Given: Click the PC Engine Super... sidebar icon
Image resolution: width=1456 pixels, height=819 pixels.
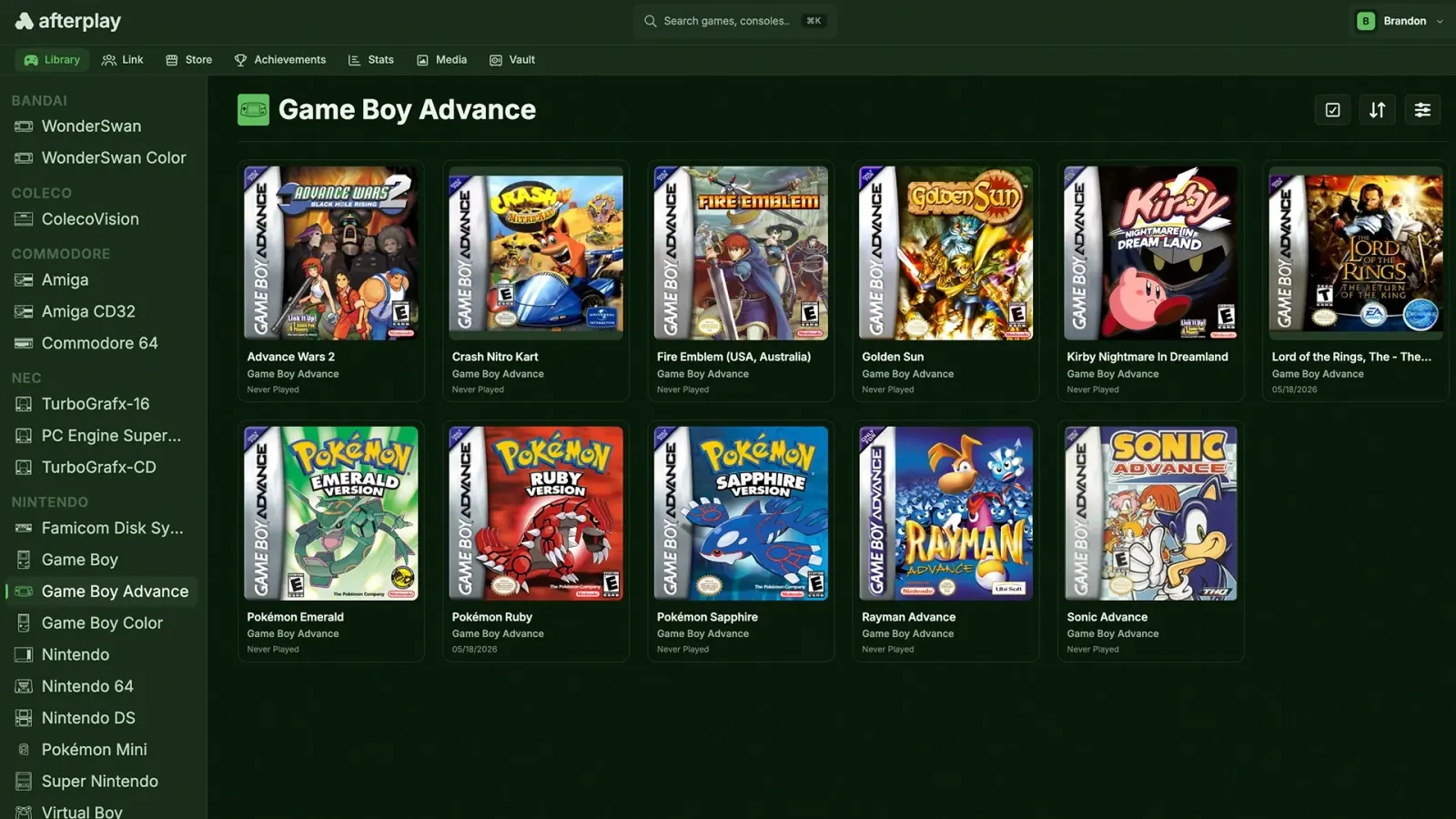Looking at the screenshot, I should coord(24,436).
